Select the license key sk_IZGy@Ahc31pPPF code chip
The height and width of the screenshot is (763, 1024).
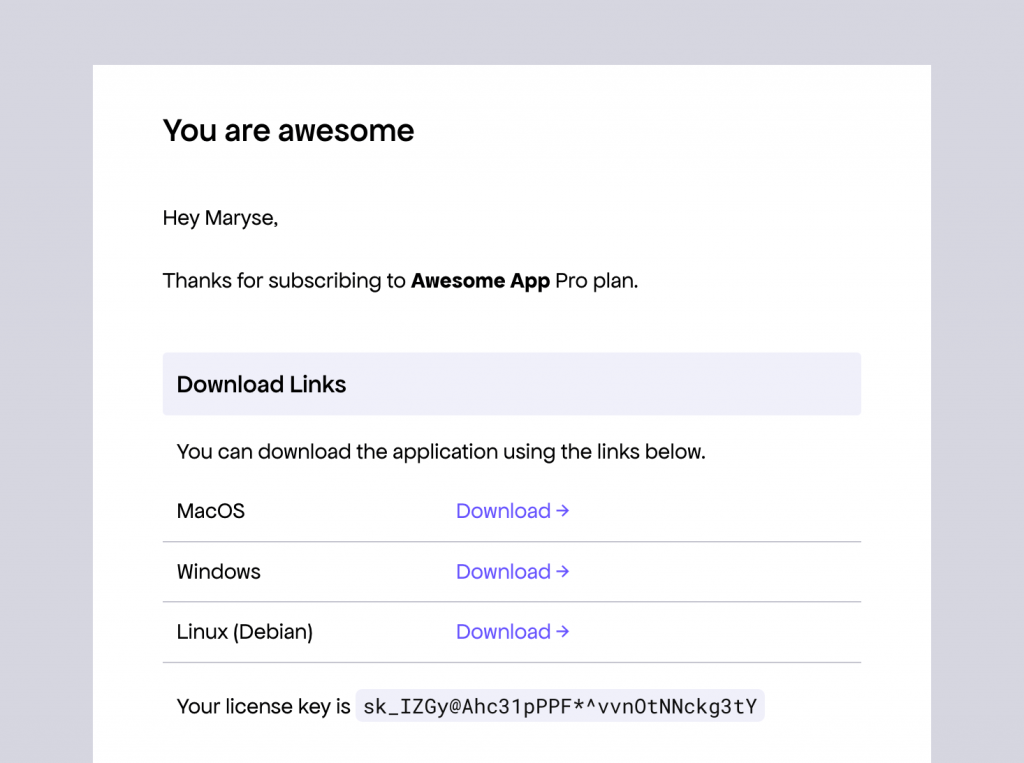(560, 706)
